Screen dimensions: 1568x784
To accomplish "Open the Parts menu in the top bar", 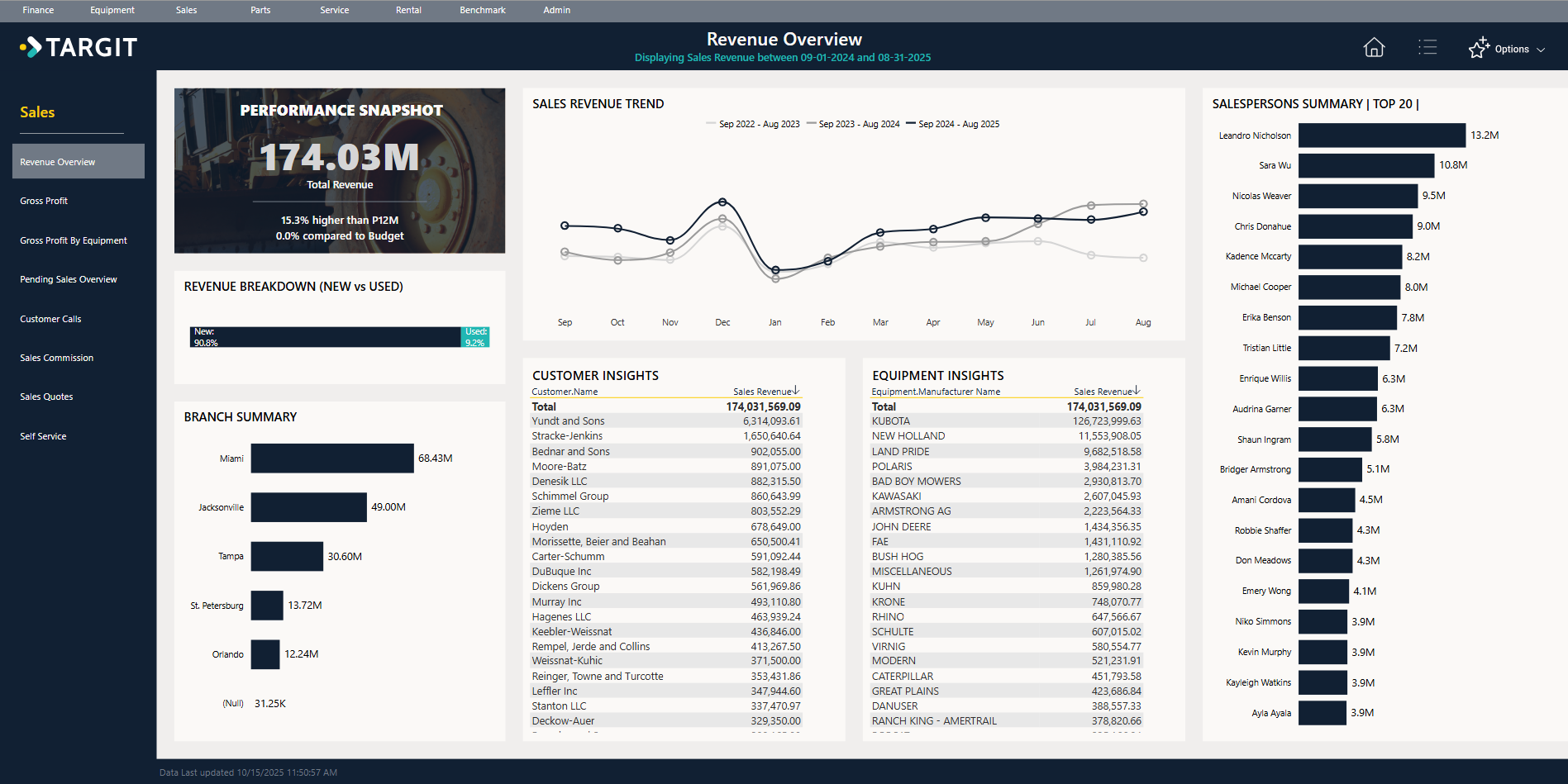I will pyautogui.click(x=260, y=10).
